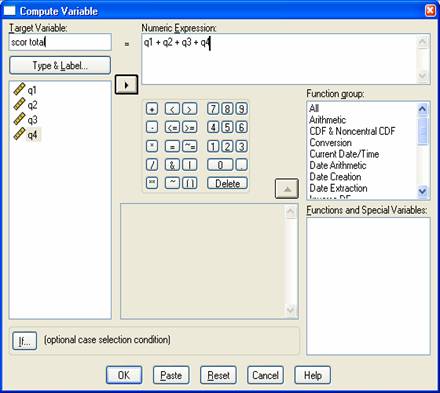Insert the greater-than operator

click(189, 109)
